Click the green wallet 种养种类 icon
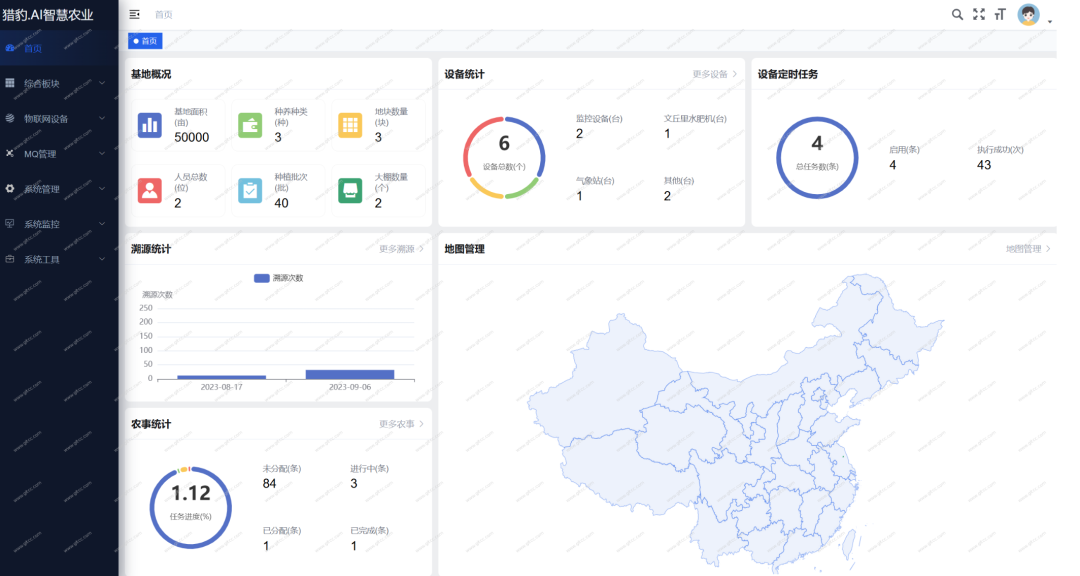This screenshot has height=576, width=1080. (250, 125)
